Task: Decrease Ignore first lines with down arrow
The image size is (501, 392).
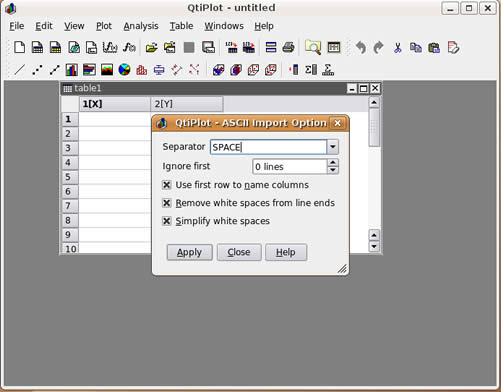Action: point(333,170)
